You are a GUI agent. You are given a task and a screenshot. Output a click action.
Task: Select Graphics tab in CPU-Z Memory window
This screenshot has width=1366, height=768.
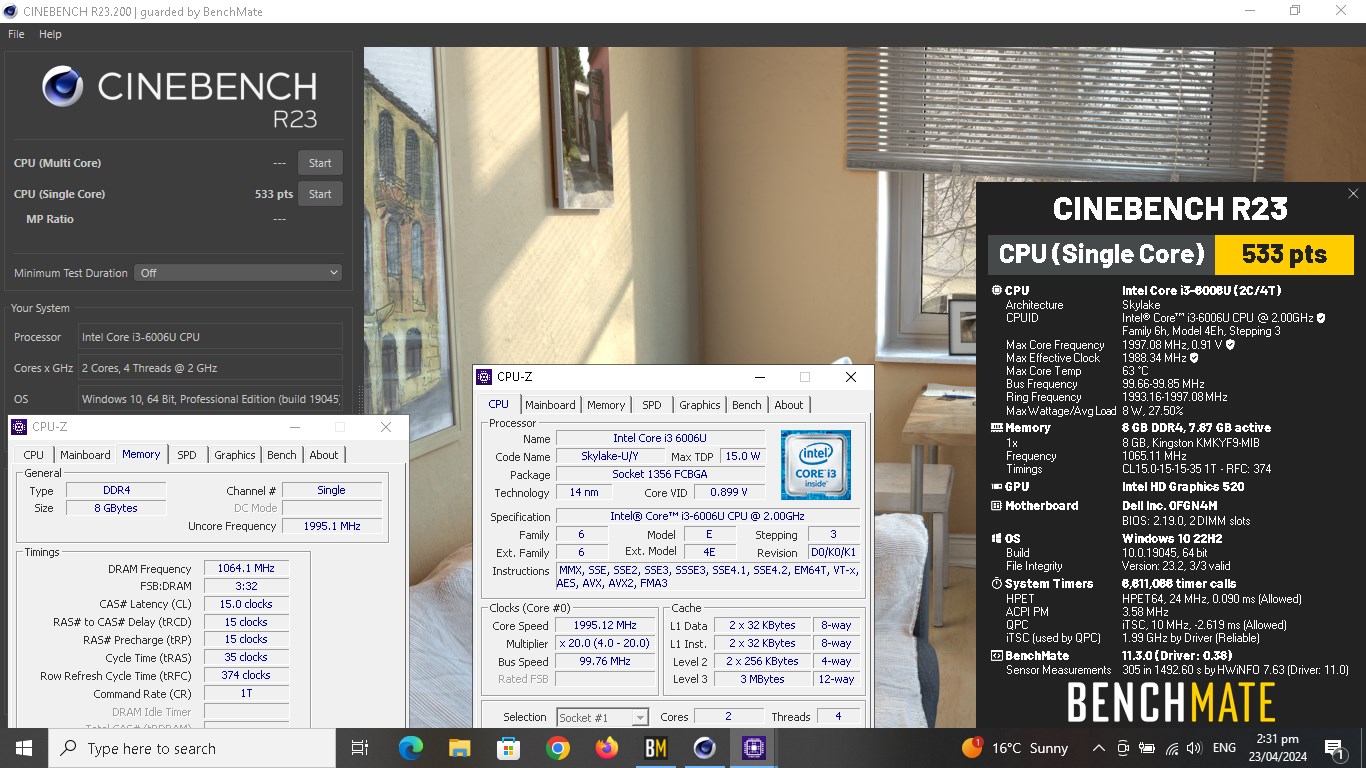click(235, 455)
